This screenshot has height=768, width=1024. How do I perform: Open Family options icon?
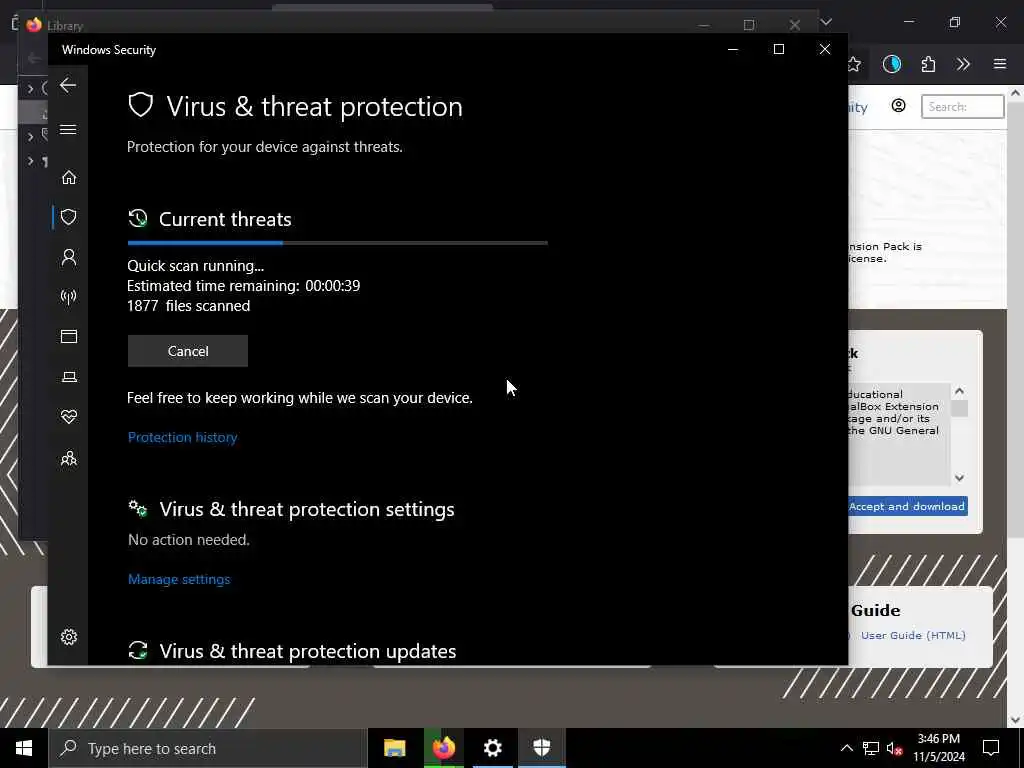(x=69, y=458)
